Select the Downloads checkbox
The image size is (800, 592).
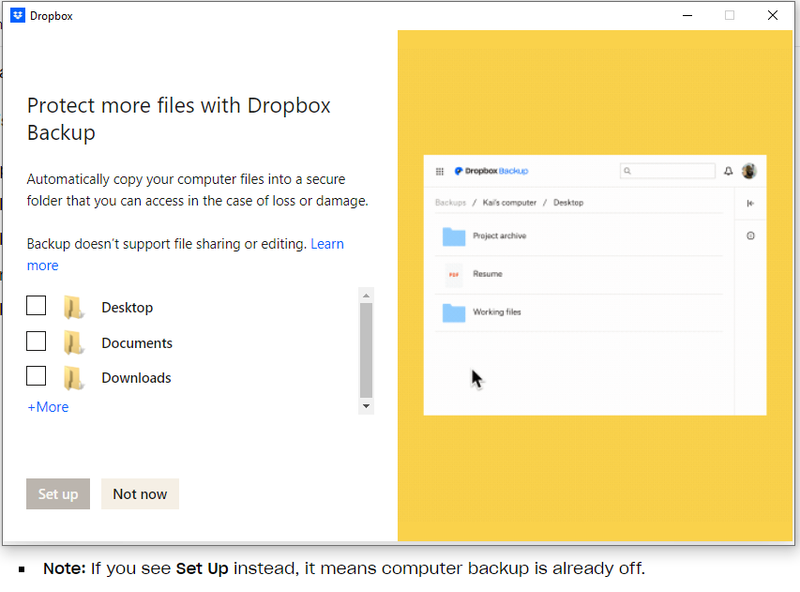(36, 377)
